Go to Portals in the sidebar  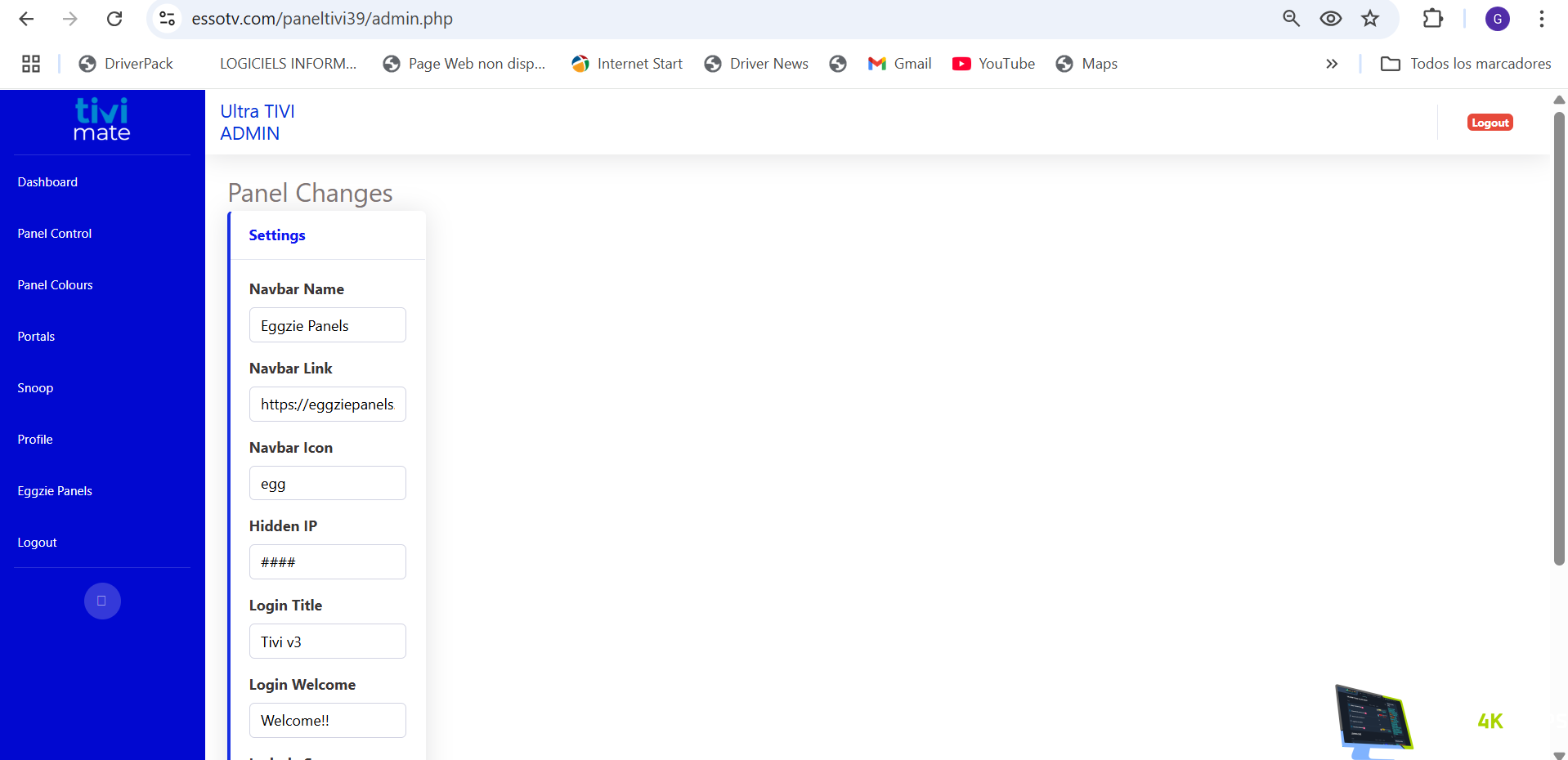[36, 337]
